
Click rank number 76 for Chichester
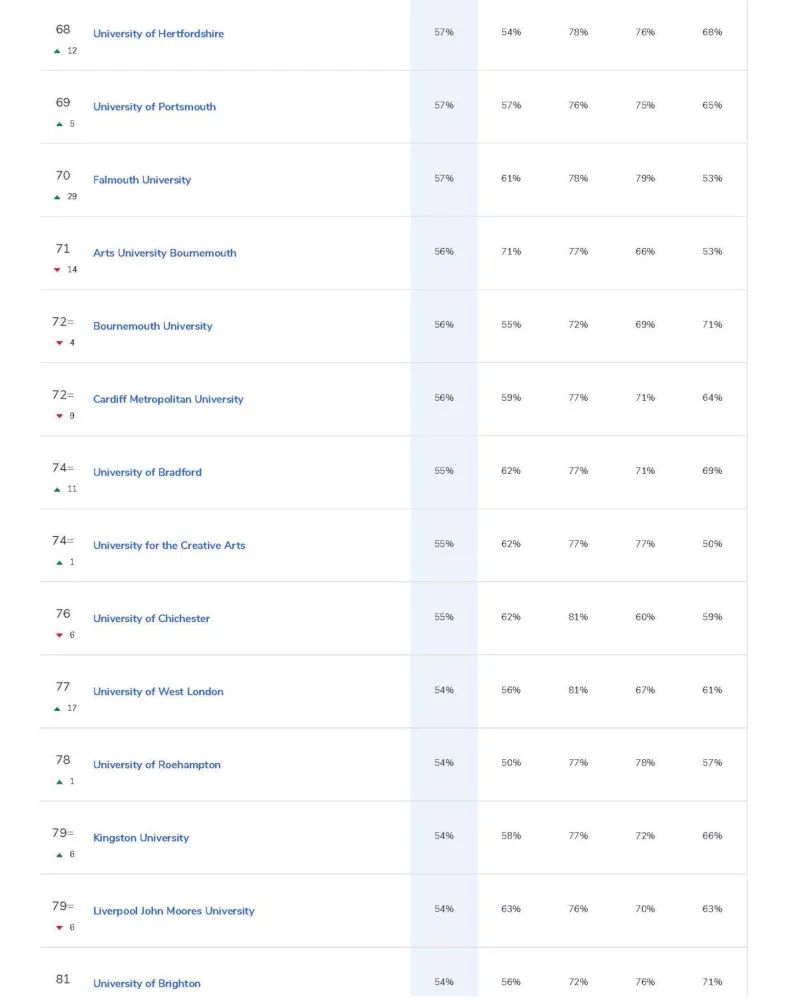tap(62, 614)
